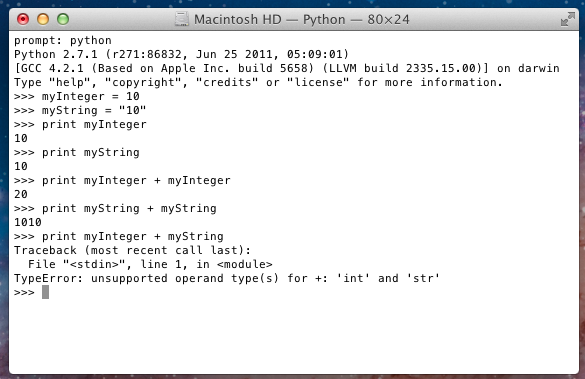Click the command 'print myInteger + myInteger'
The width and height of the screenshot is (585, 379).
point(136,181)
